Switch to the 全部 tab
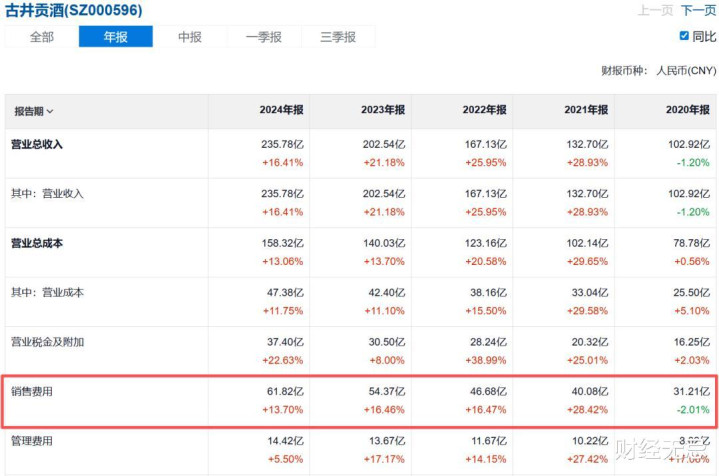The height and width of the screenshot is (476, 719). click(42, 37)
